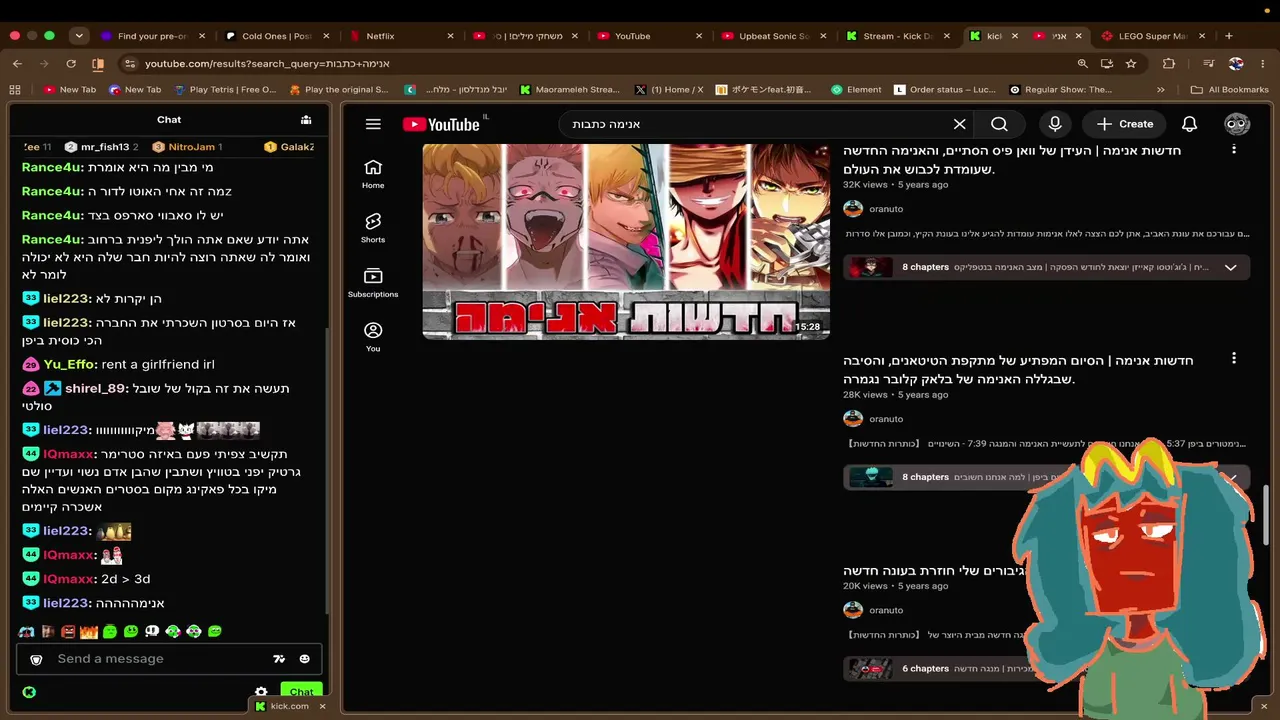The image size is (1280, 720).
Task: Click the shield icon in message box
Action: [36, 660]
